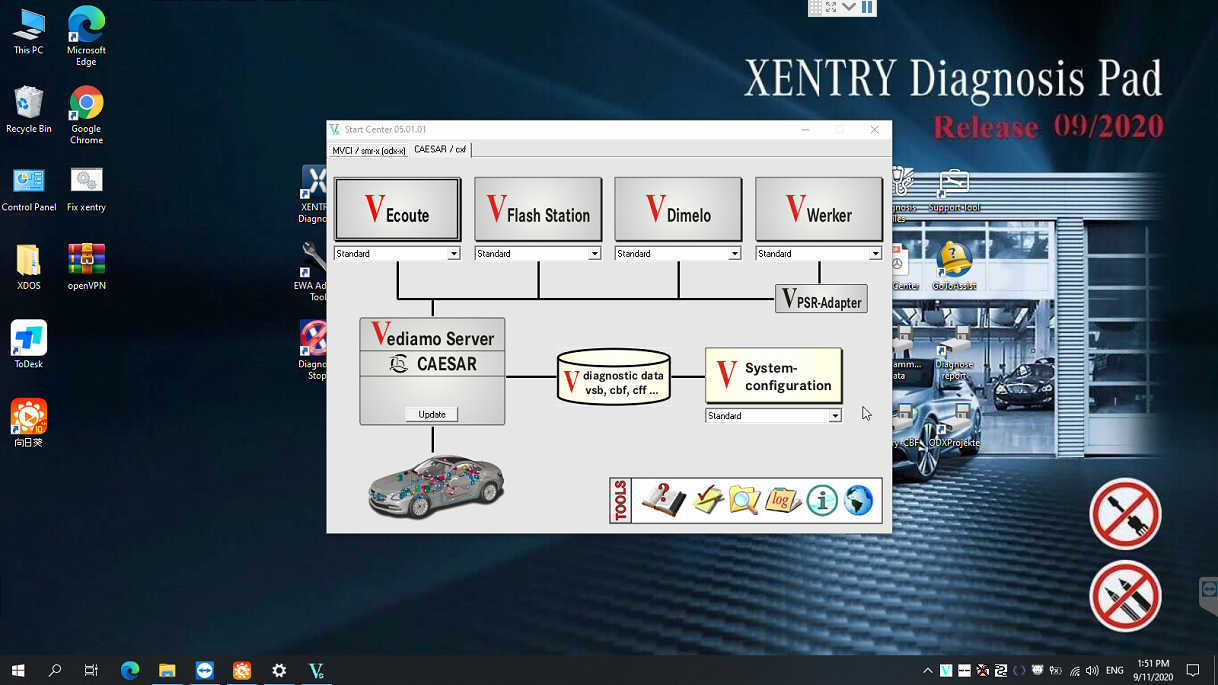Select Control Panel desktop icon

pyautogui.click(x=29, y=188)
